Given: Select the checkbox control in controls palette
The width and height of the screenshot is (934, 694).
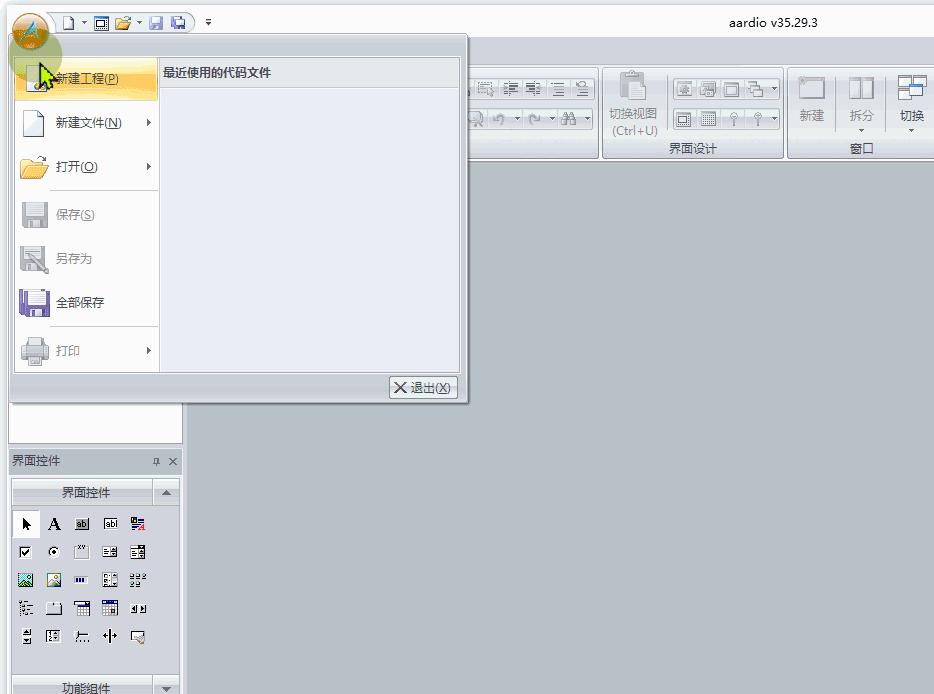Looking at the screenshot, I should [x=24, y=551].
